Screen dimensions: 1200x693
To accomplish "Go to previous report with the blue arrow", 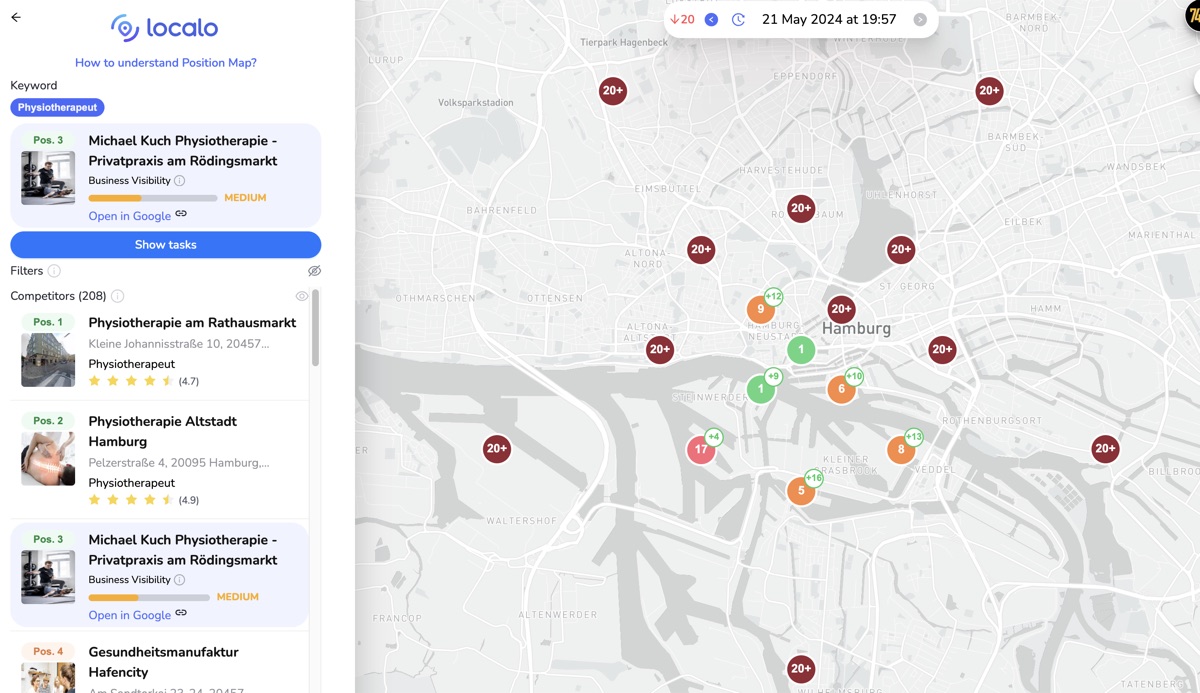I will (x=711, y=19).
